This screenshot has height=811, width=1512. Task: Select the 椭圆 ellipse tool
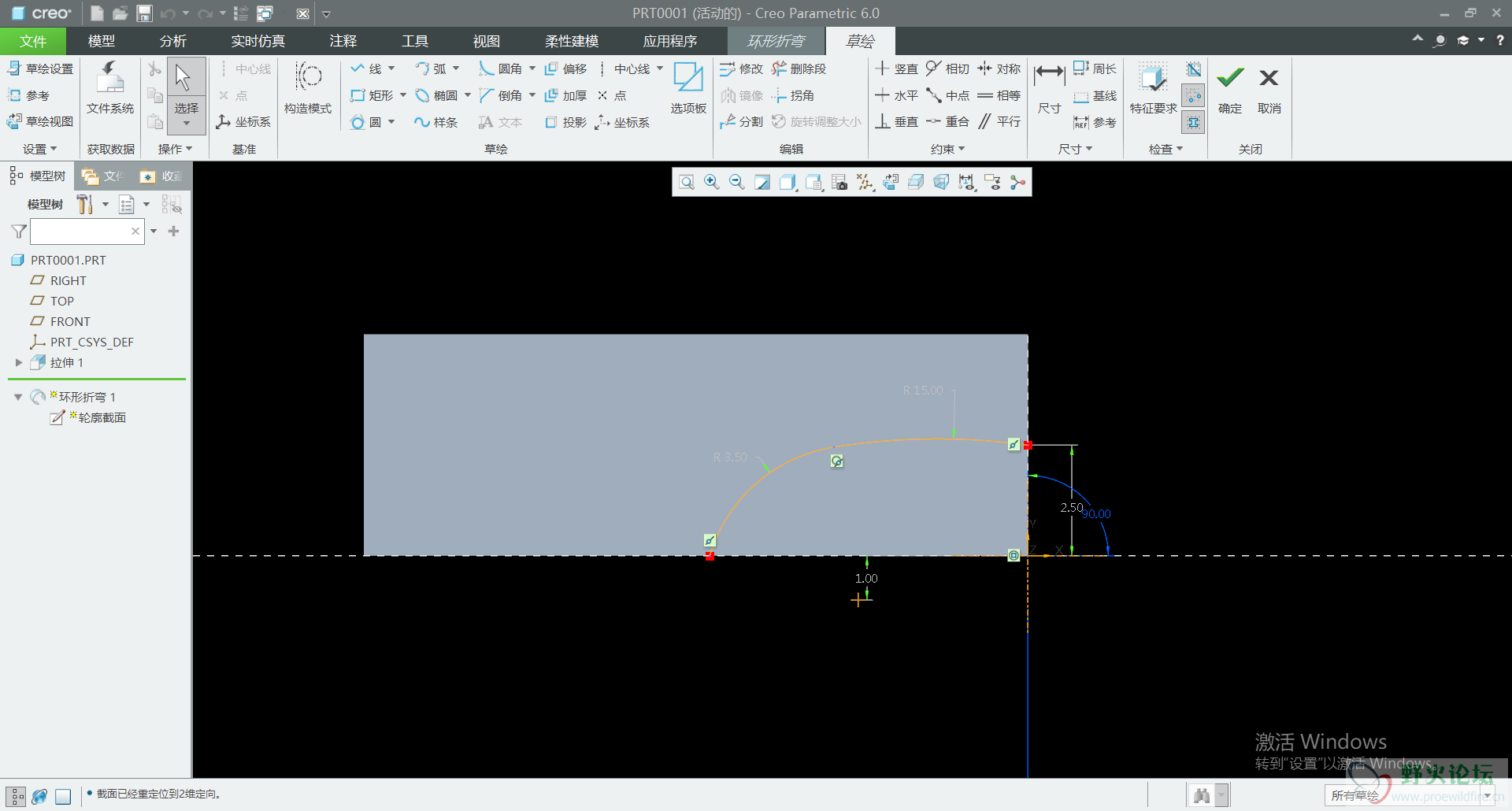pos(437,96)
